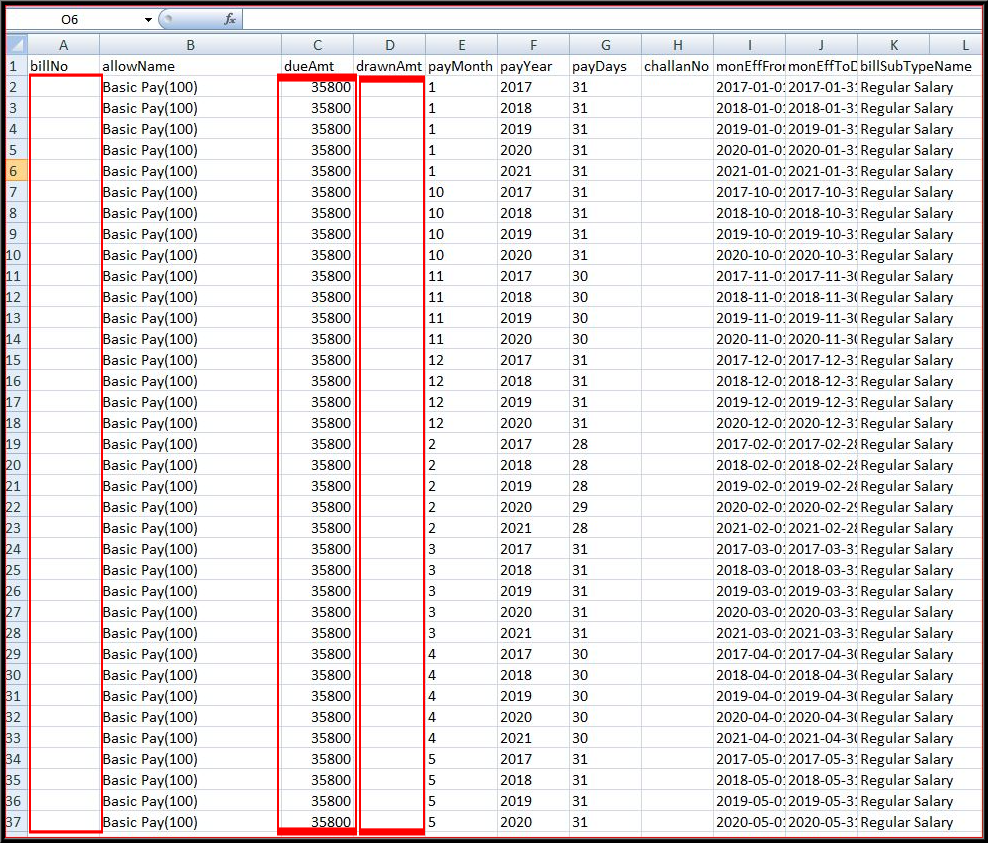Select column C header
Image resolution: width=988 pixels, height=843 pixels.
(318, 45)
